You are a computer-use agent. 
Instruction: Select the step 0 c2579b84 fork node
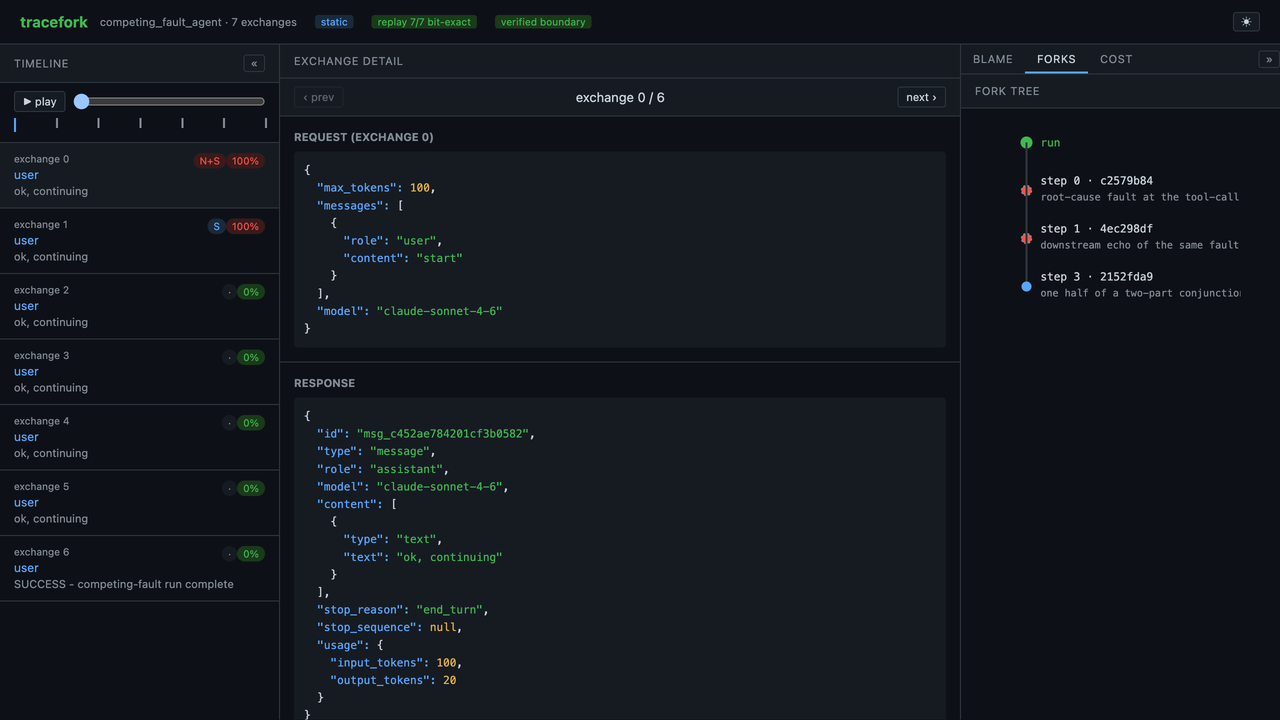(x=1026, y=190)
